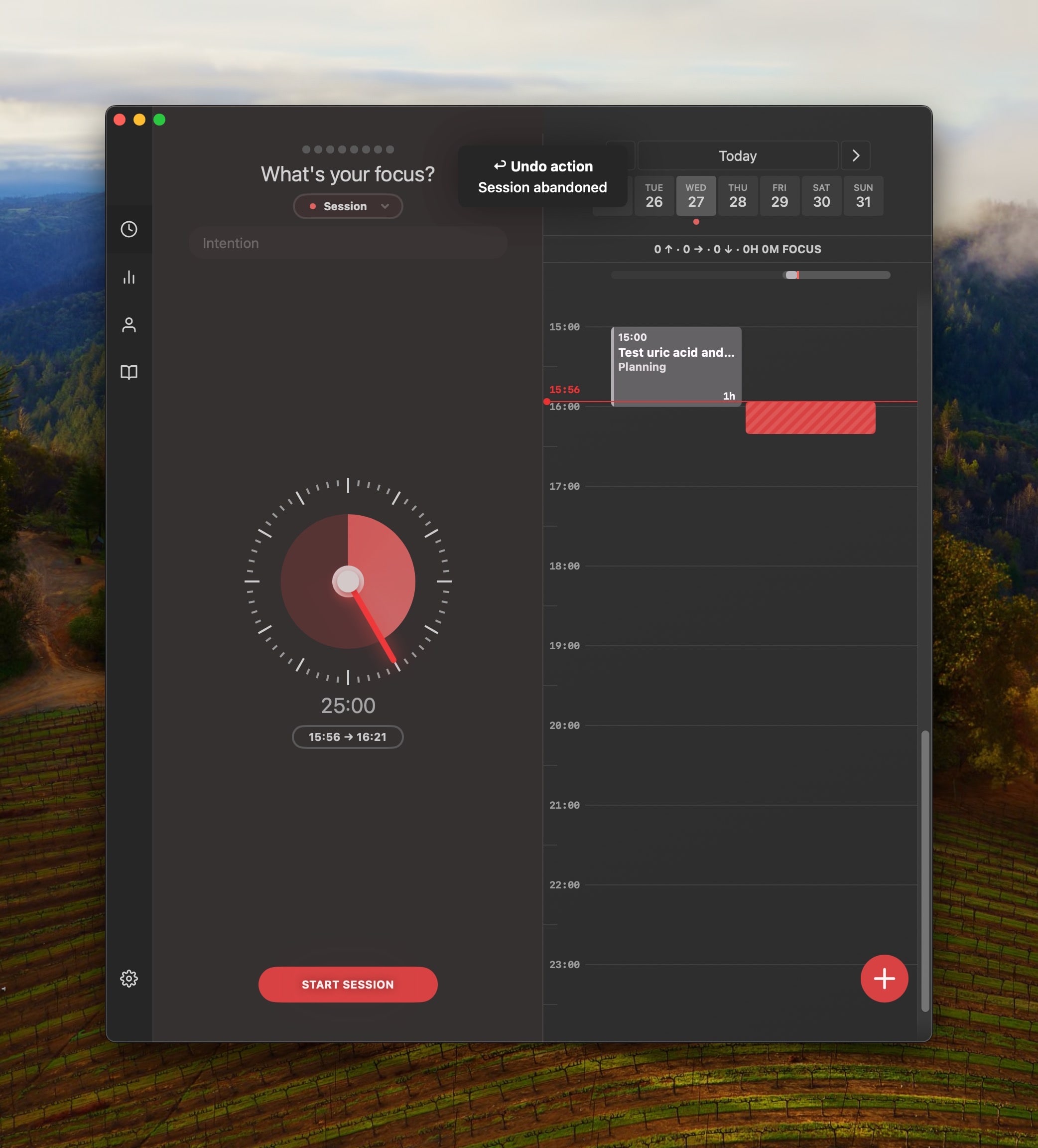The width and height of the screenshot is (1038, 1148).
Task: Click the history/clock icon in sidebar
Action: click(x=129, y=229)
